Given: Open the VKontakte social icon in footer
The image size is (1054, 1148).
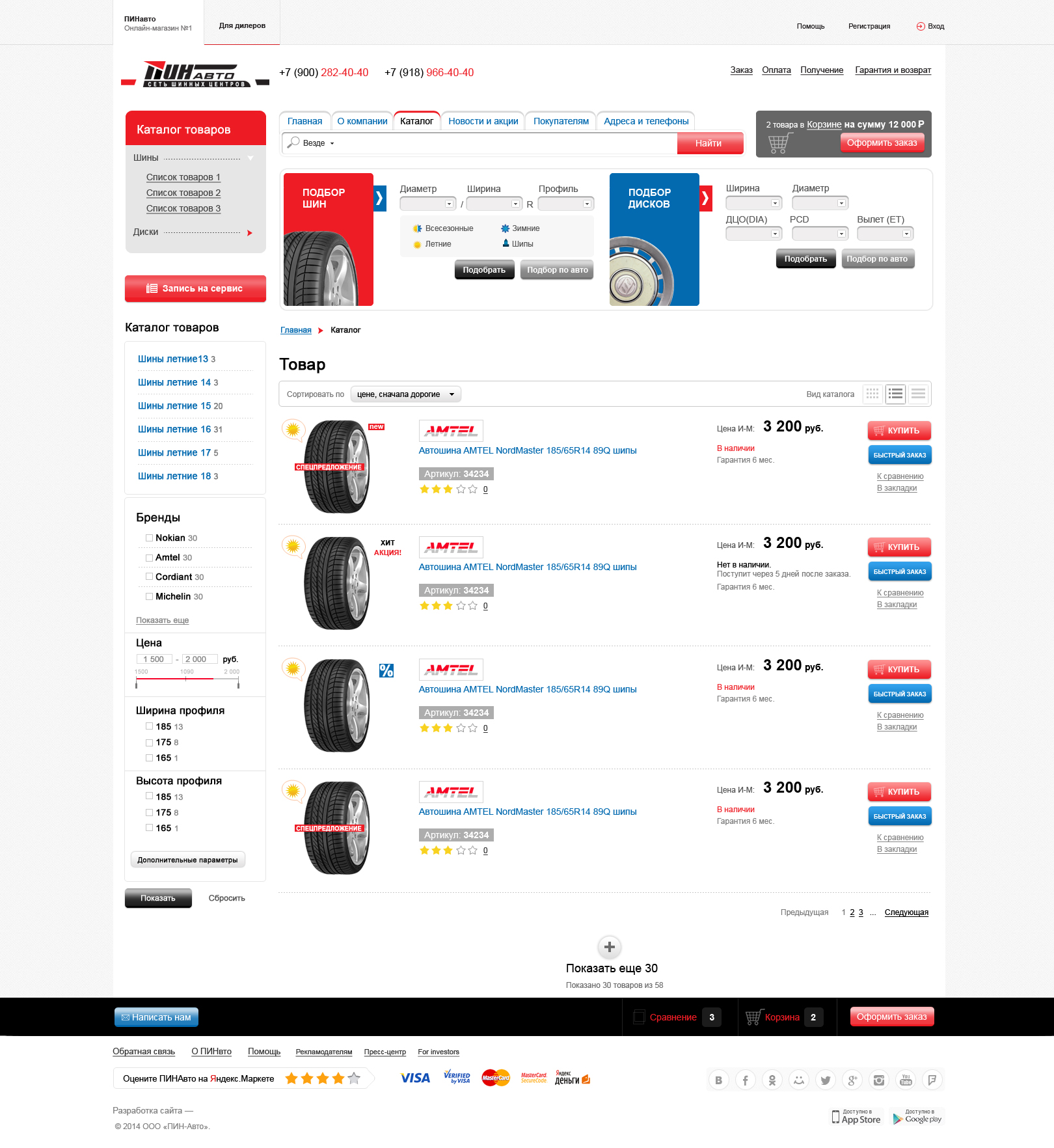Looking at the screenshot, I should (x=718, y=1080).
